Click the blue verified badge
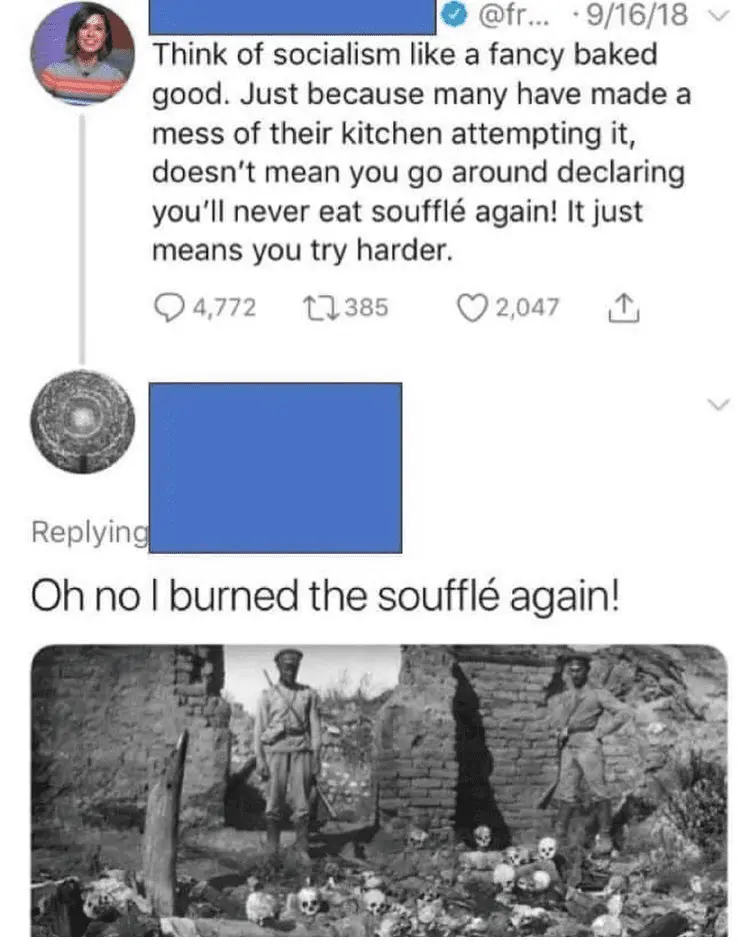 point(452,16)
